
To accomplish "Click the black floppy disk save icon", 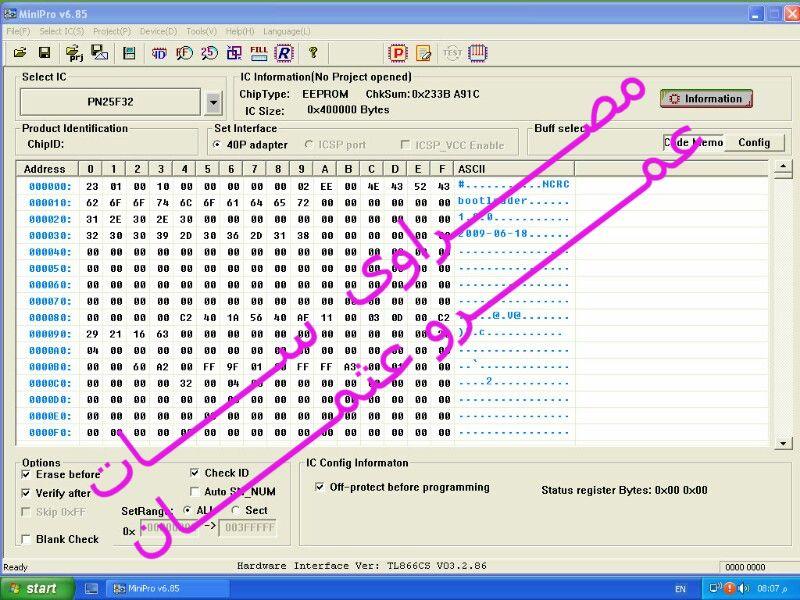I will pyautogui.click(x=44, y=53).
